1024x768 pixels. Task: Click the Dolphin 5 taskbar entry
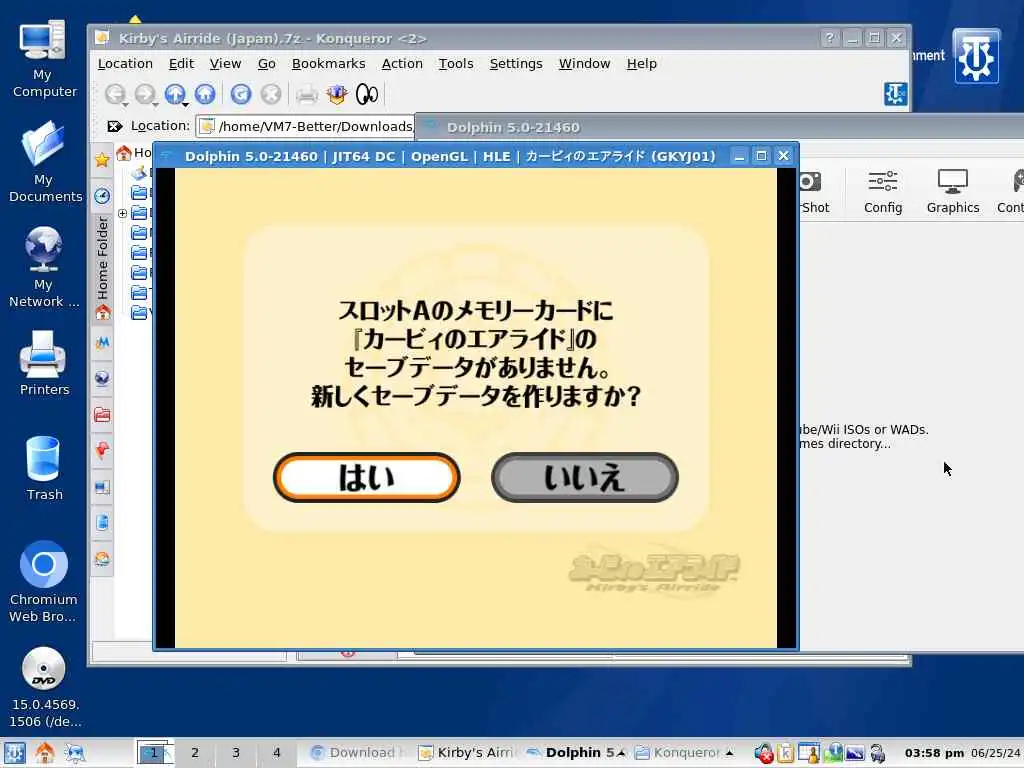pyautogui.click(x=575, y=752)
